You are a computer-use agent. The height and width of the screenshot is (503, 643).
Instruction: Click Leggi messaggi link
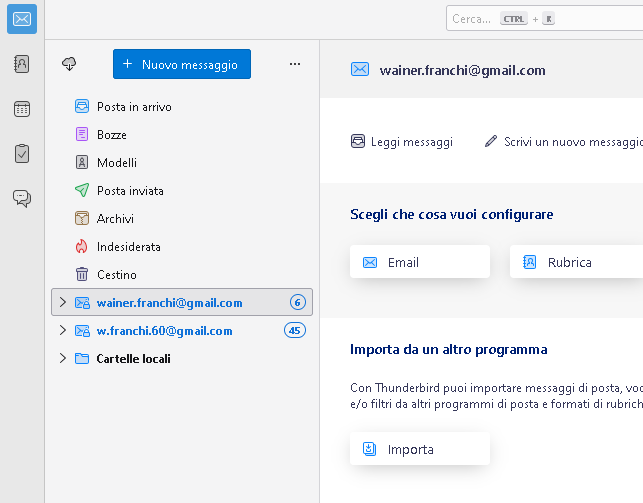[402, 142]
